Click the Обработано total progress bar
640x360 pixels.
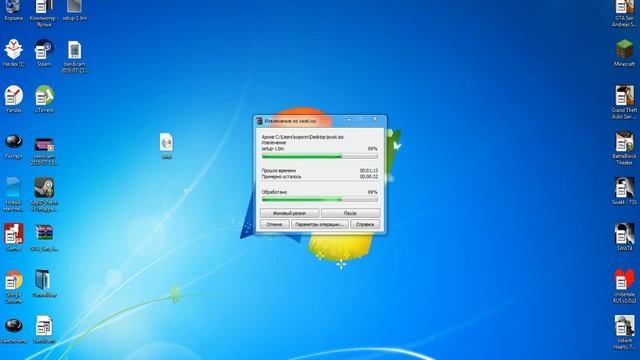320,199
